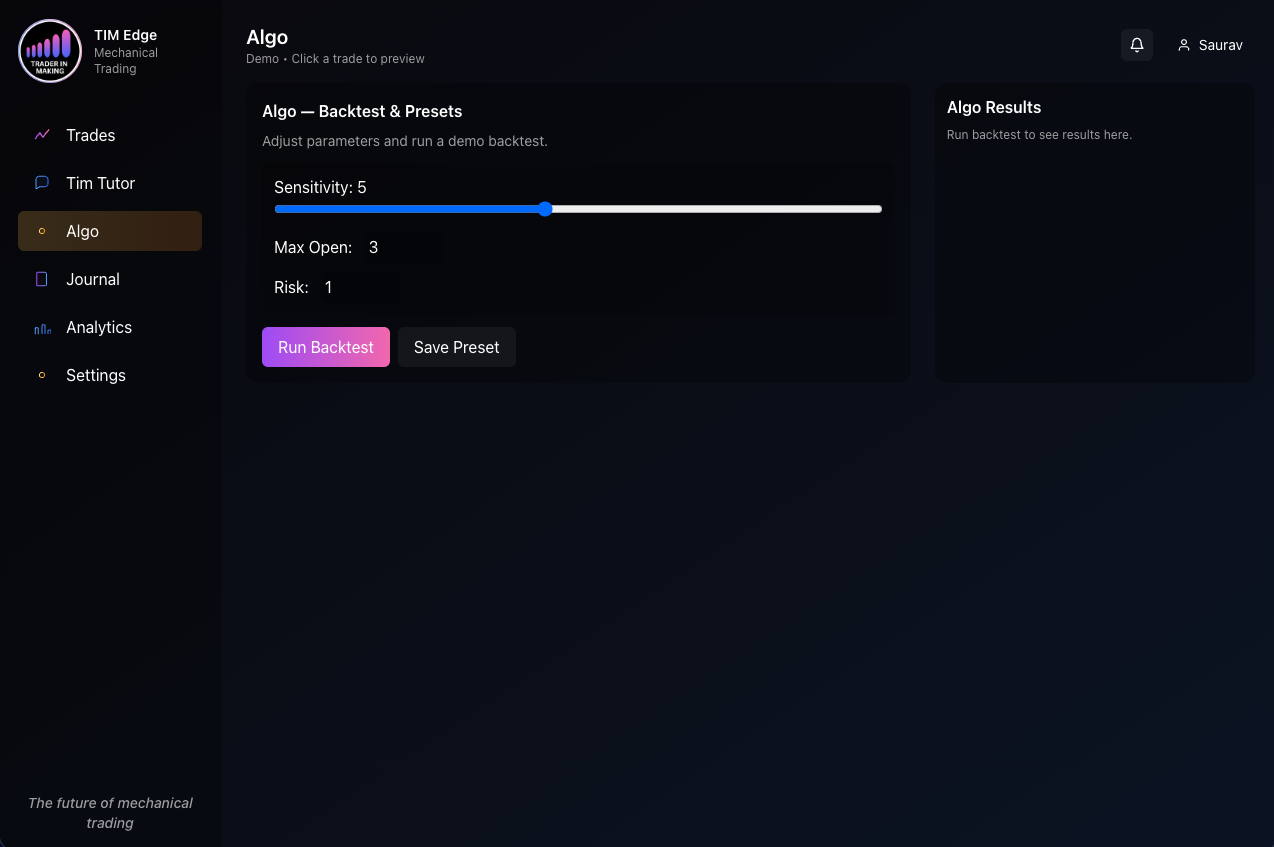Screen dimensions: 1274x847
Task: Go to the Tim Tutor section
Action: click(110, 183)
